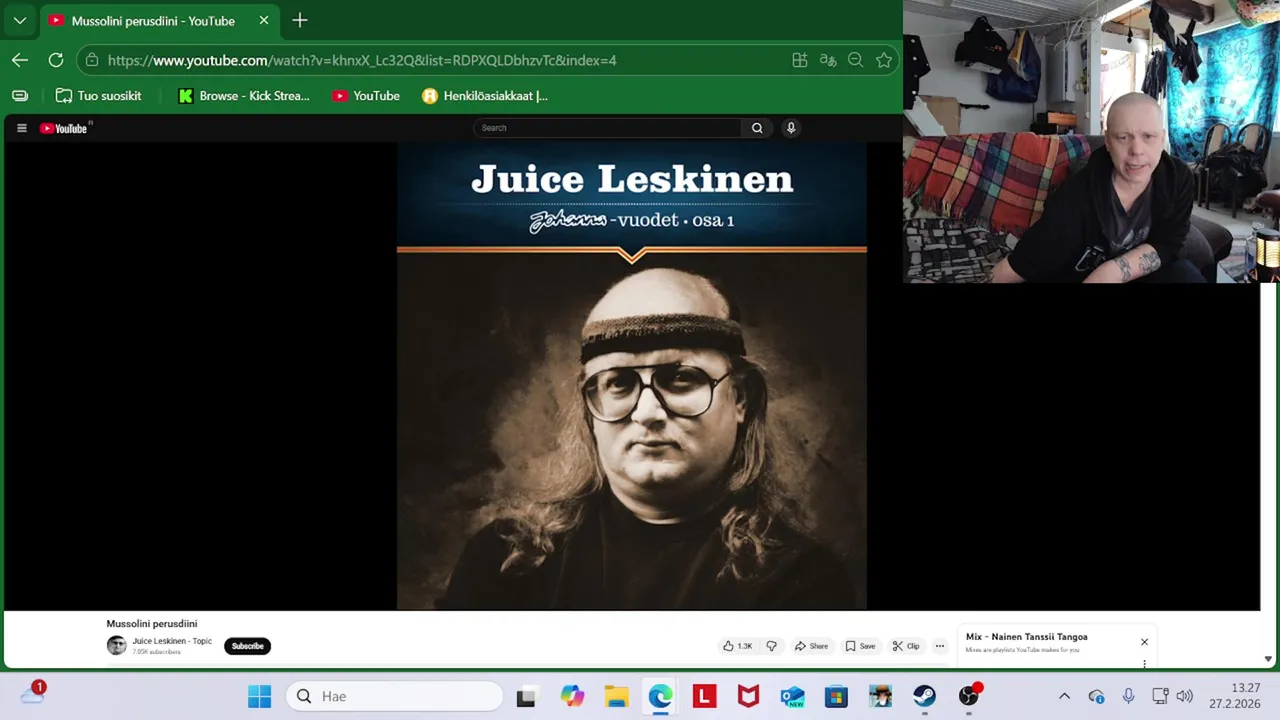Image resolution: width=1280 pixels, height=720 pixels.
Task: Search YouTube with voice microphone
Action: 791,128
